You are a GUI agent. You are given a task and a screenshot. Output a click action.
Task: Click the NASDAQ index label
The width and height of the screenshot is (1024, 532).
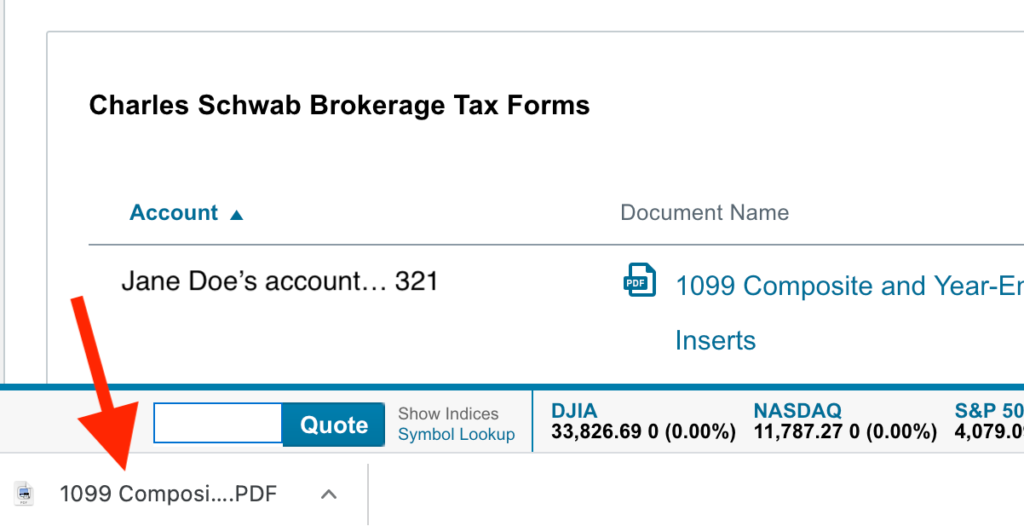[x=797, y=411]
